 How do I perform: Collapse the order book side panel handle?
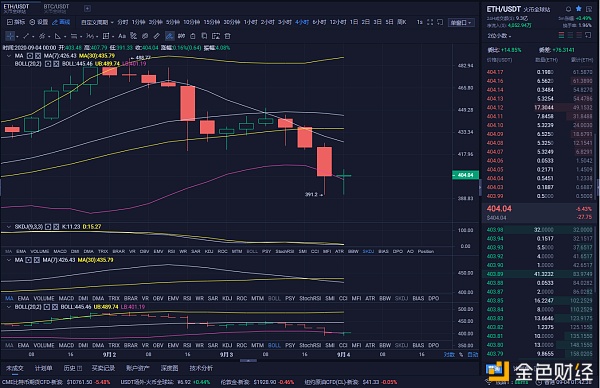480,187
